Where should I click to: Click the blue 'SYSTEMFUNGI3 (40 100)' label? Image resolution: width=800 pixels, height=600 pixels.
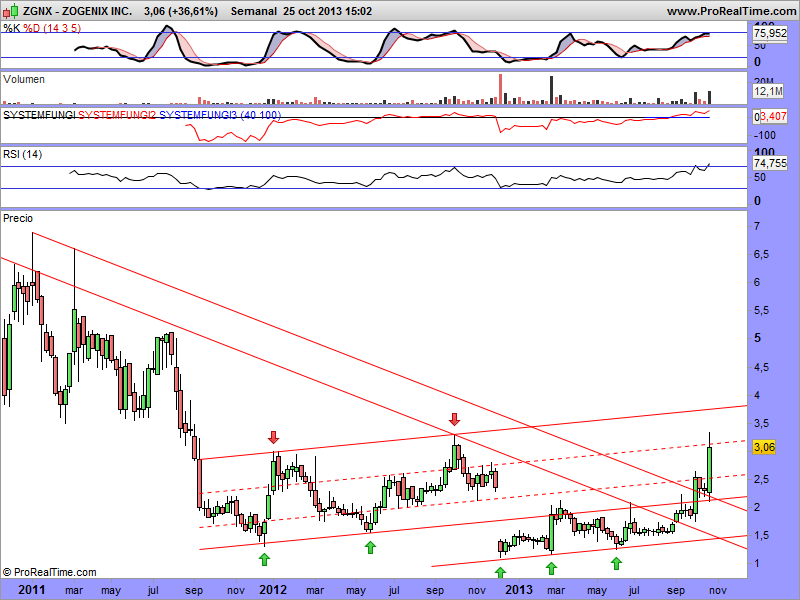(220, 115)
